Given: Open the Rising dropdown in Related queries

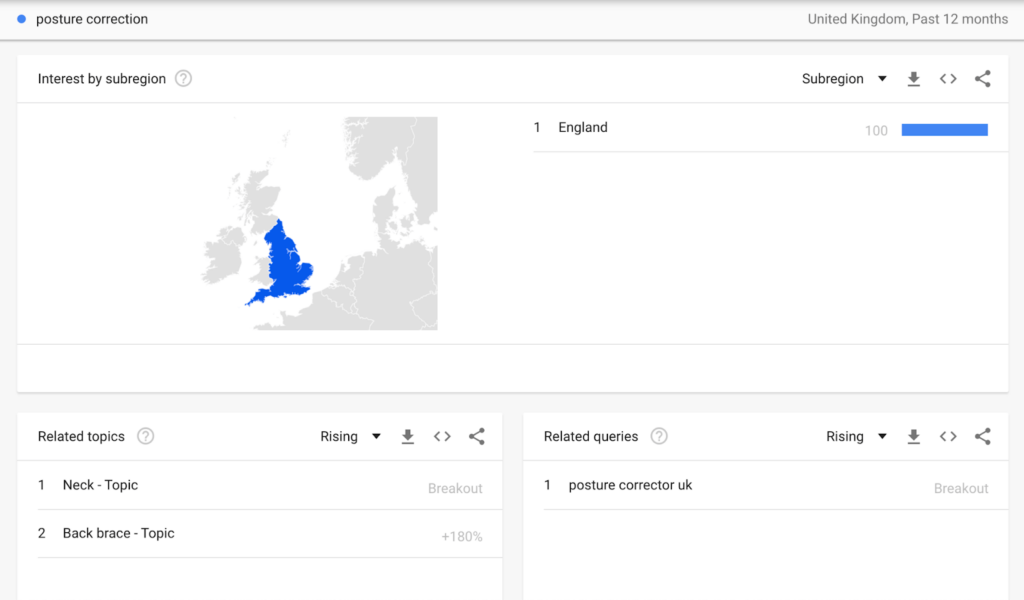Looking at the screenshot, I should [856, 437].
